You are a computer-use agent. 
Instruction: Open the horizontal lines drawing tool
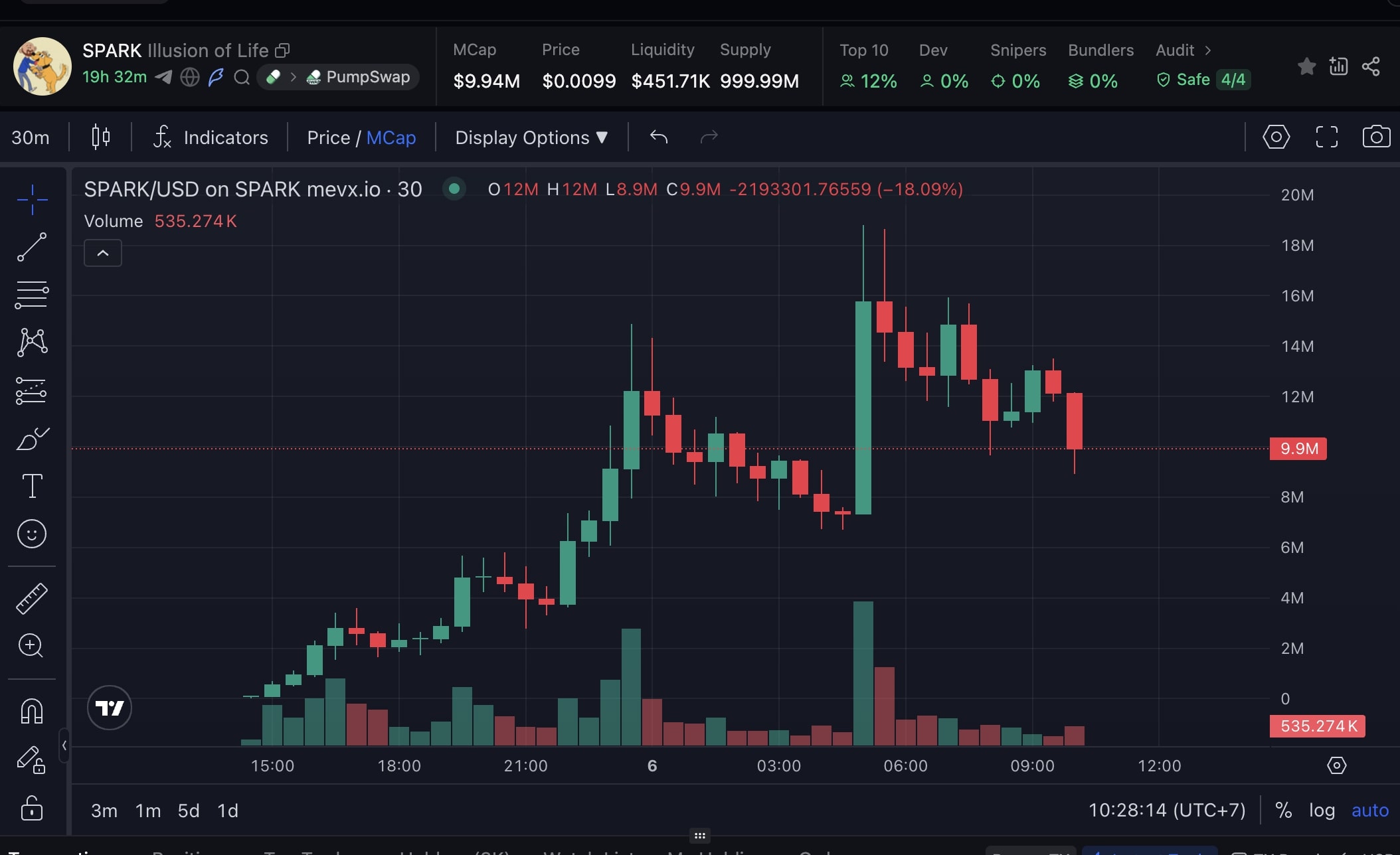32,295
